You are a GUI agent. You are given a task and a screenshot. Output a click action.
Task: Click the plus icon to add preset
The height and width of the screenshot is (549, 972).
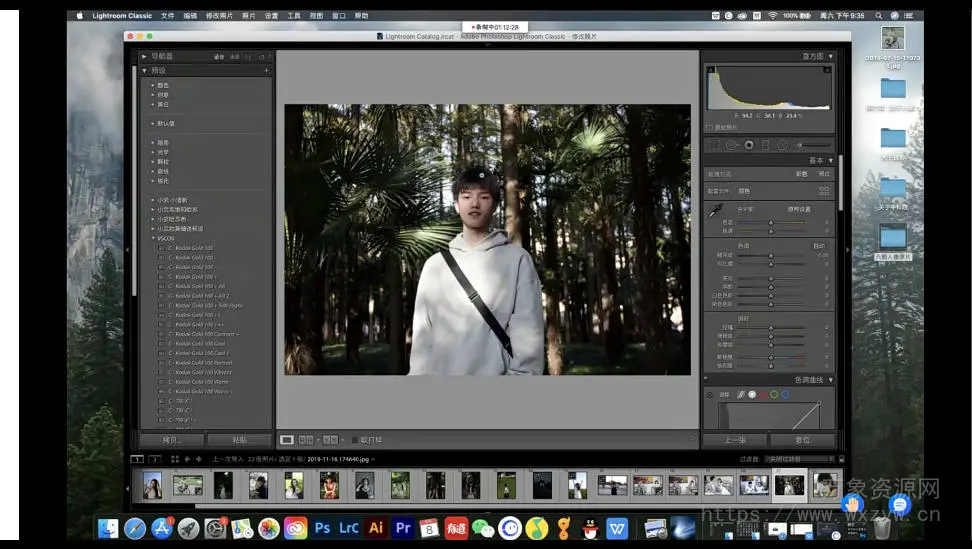(x=266, y=71)
